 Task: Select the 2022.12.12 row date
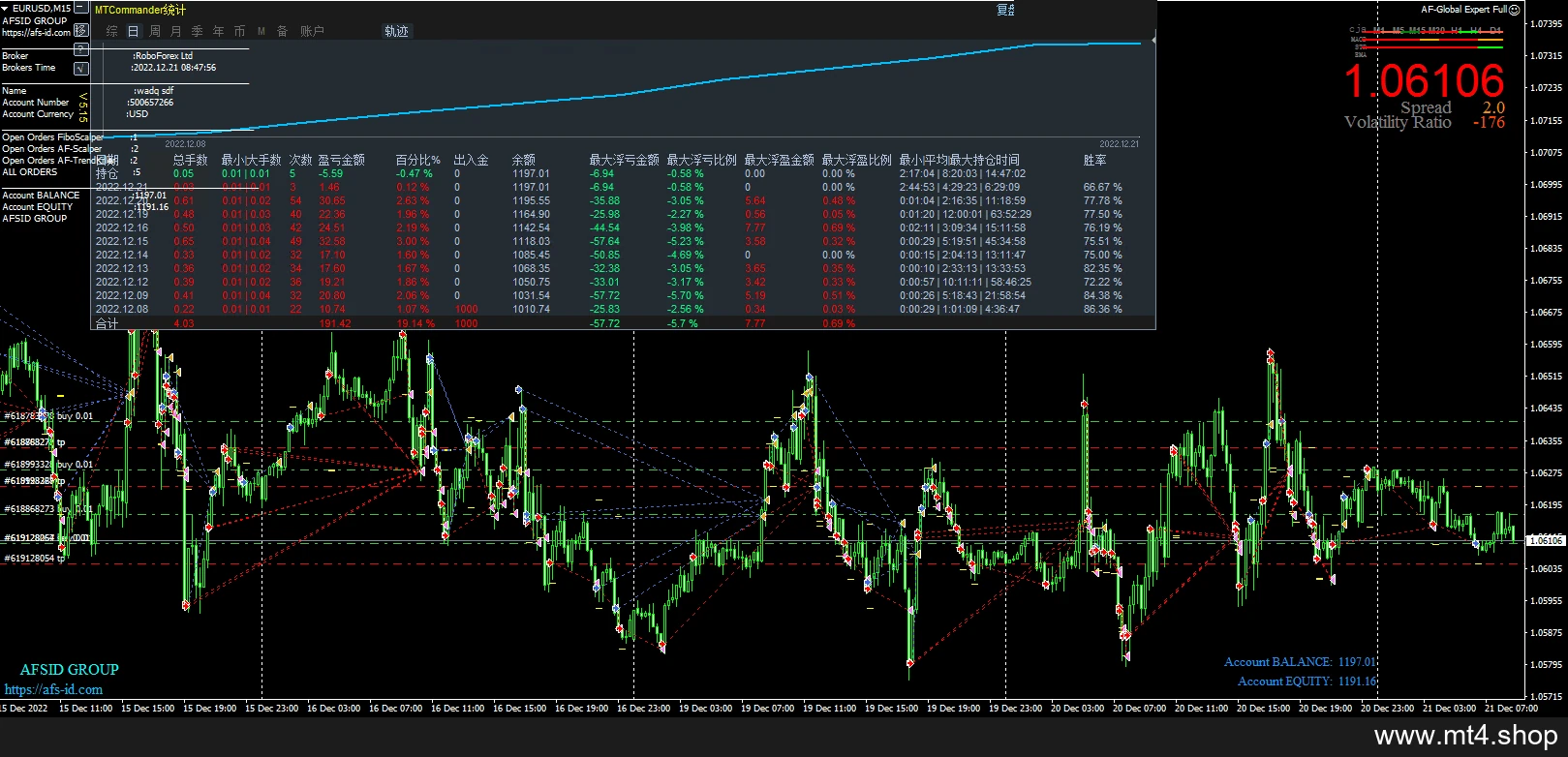pos(122,283)
